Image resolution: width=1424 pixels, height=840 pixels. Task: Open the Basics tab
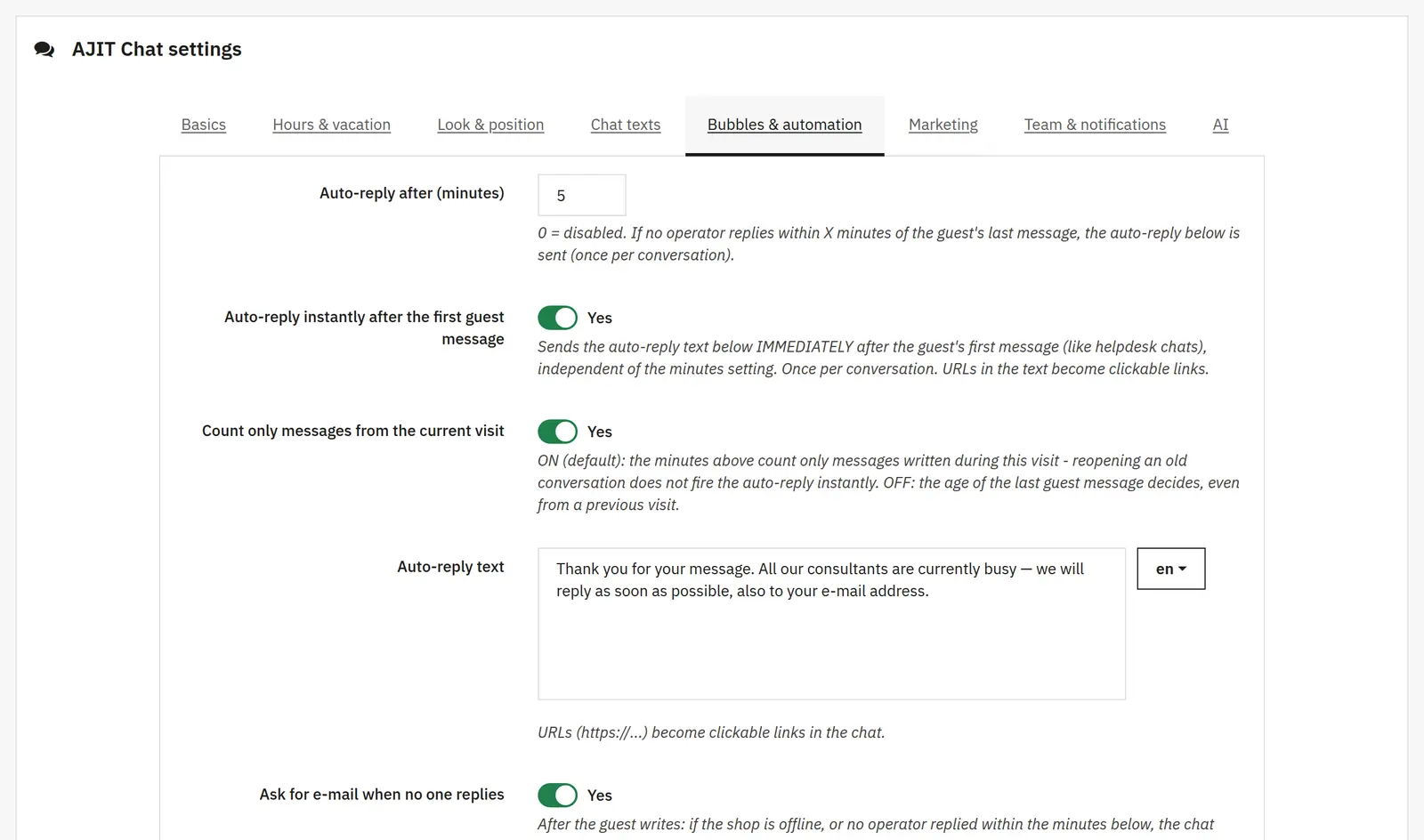[204, 125]
